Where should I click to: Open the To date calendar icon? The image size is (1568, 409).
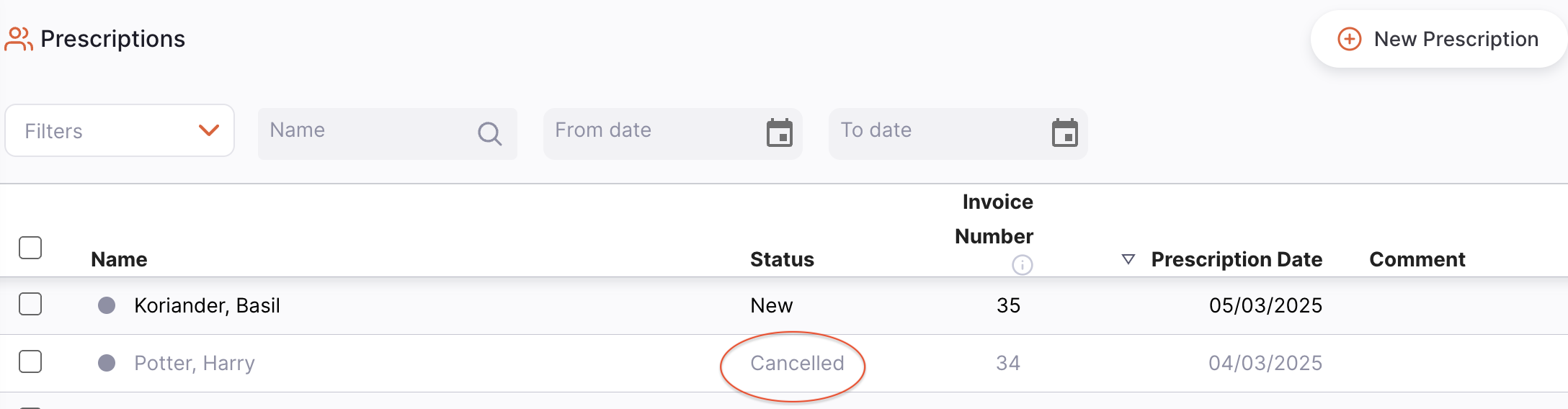(1064, 133)
